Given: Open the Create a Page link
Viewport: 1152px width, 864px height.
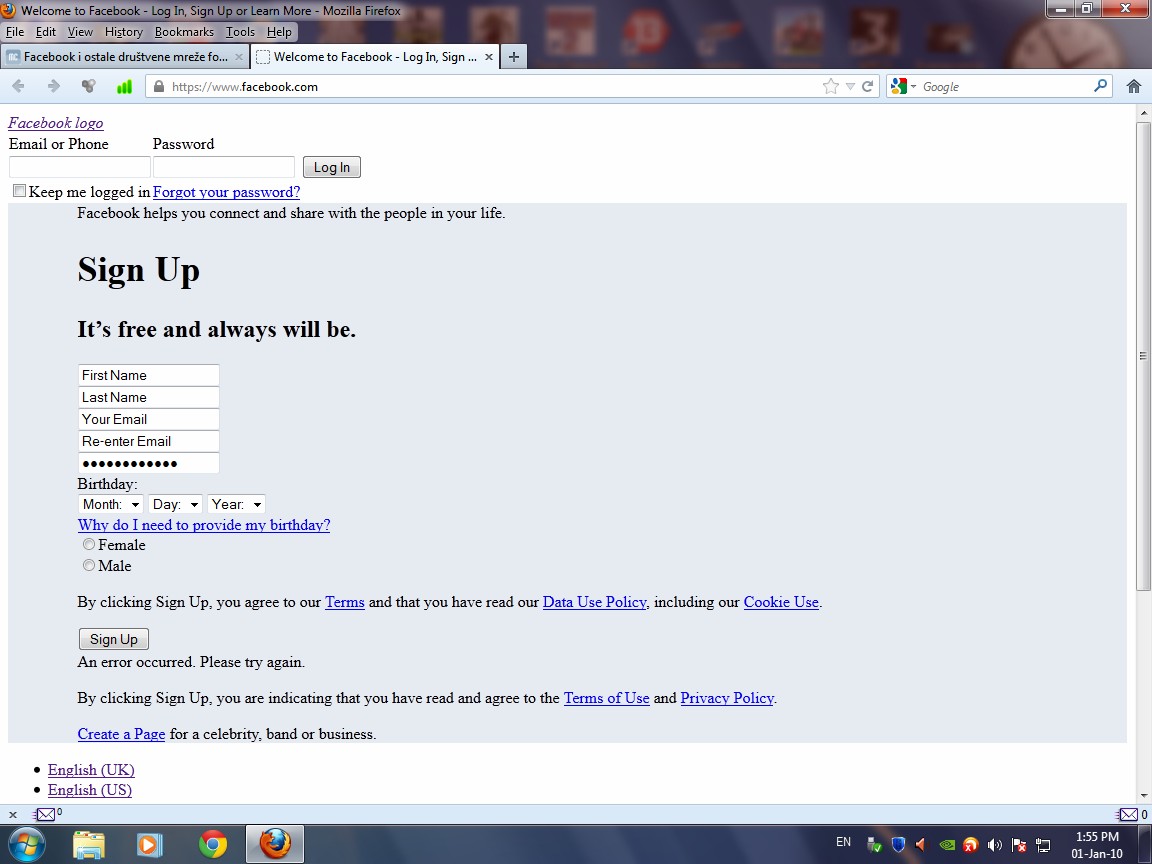Looking at the screenshot, I should pyautogui.click(x=121, y=734).
